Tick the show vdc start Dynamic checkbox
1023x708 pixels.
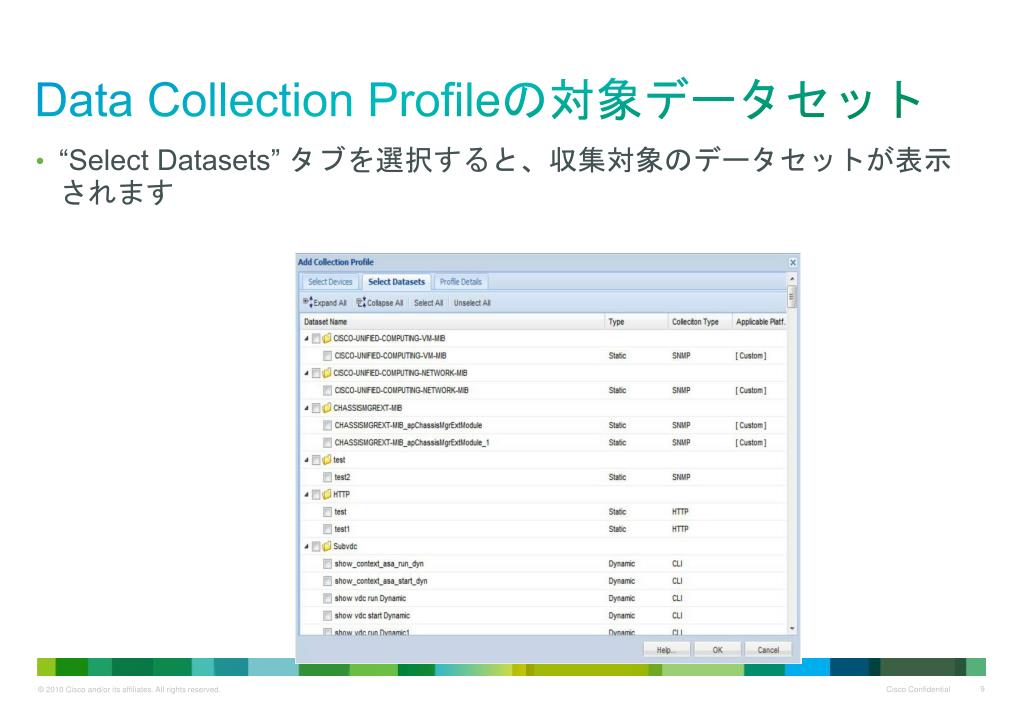(x=328, y=615)
